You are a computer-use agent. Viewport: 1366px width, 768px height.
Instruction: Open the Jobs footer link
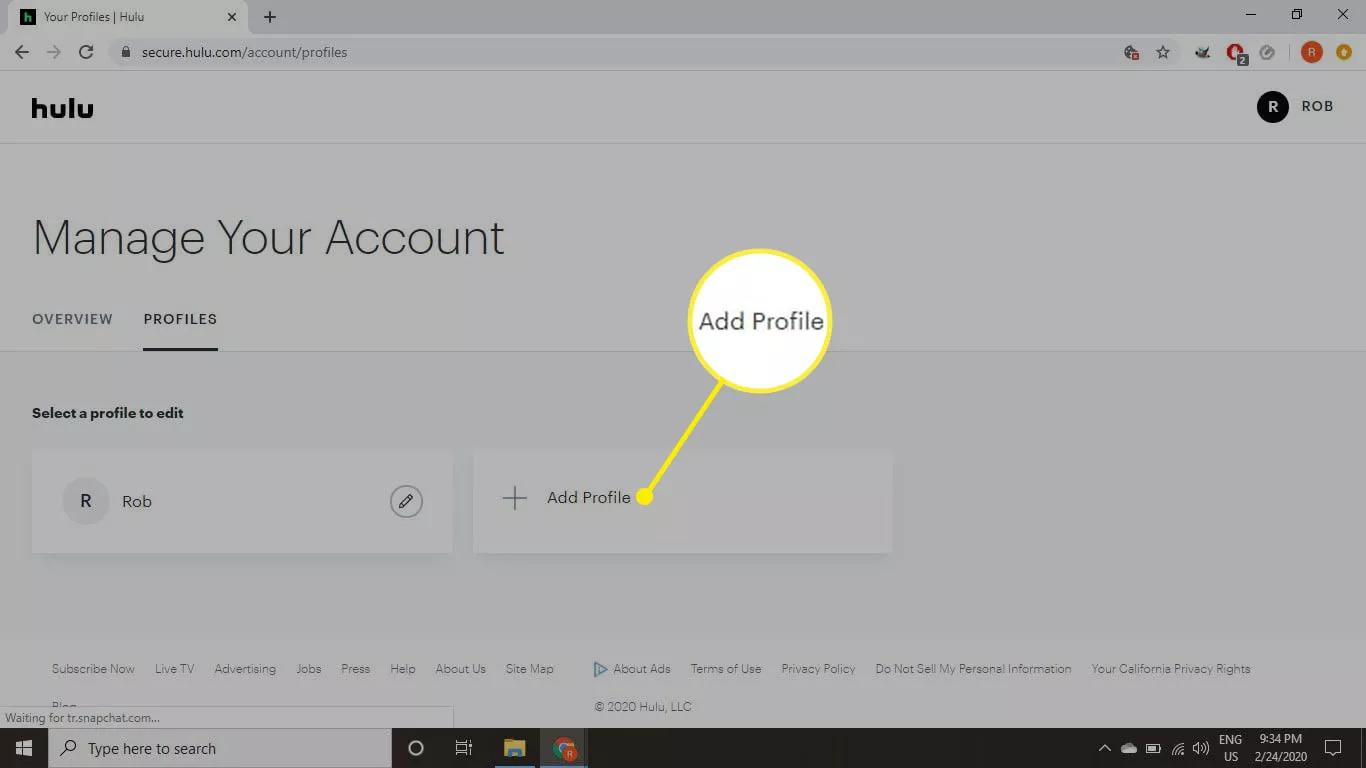pyautogui.click(x=309, y=669)
